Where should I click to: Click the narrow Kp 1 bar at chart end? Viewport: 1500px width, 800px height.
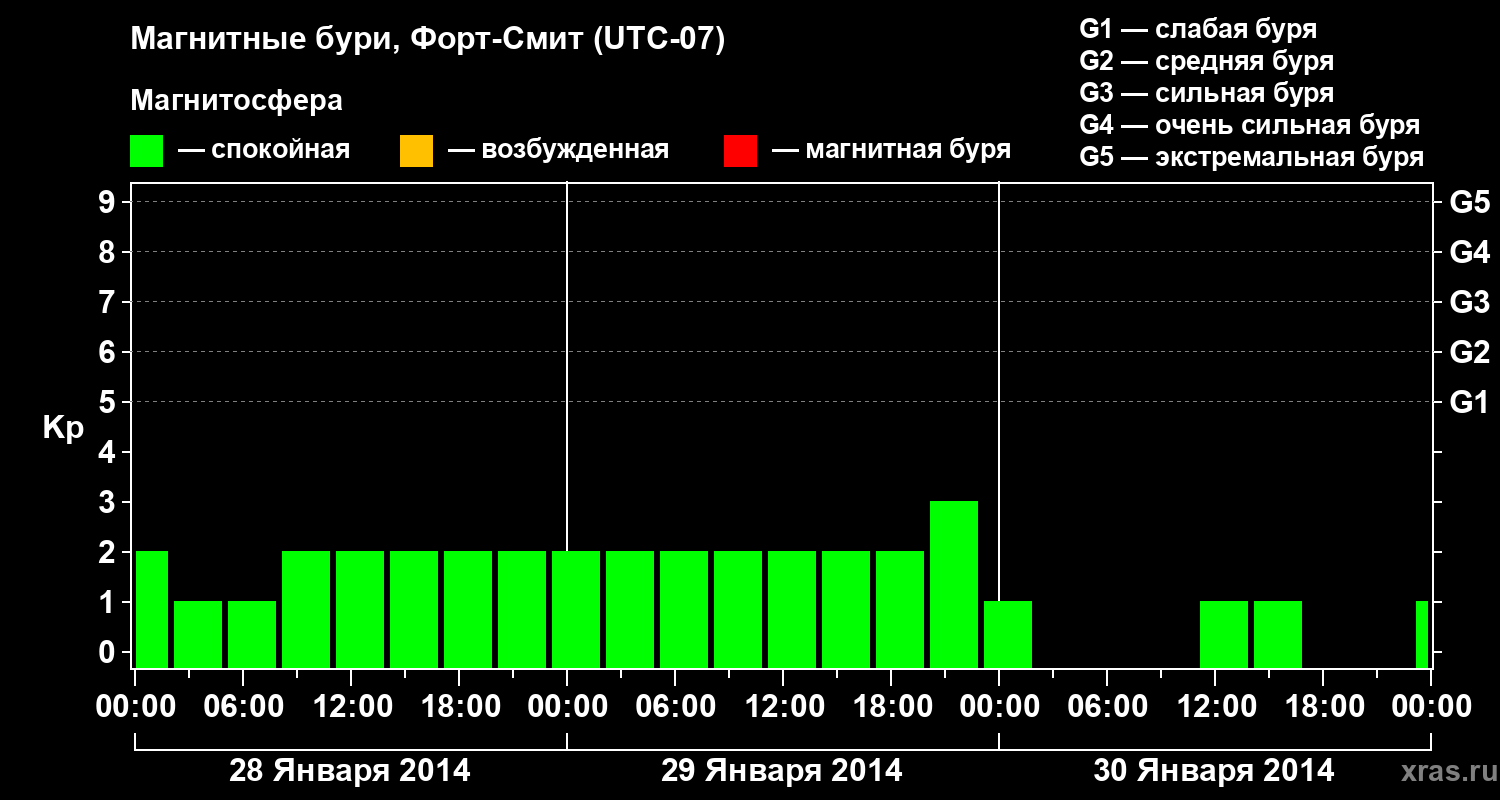[1422, 634]
